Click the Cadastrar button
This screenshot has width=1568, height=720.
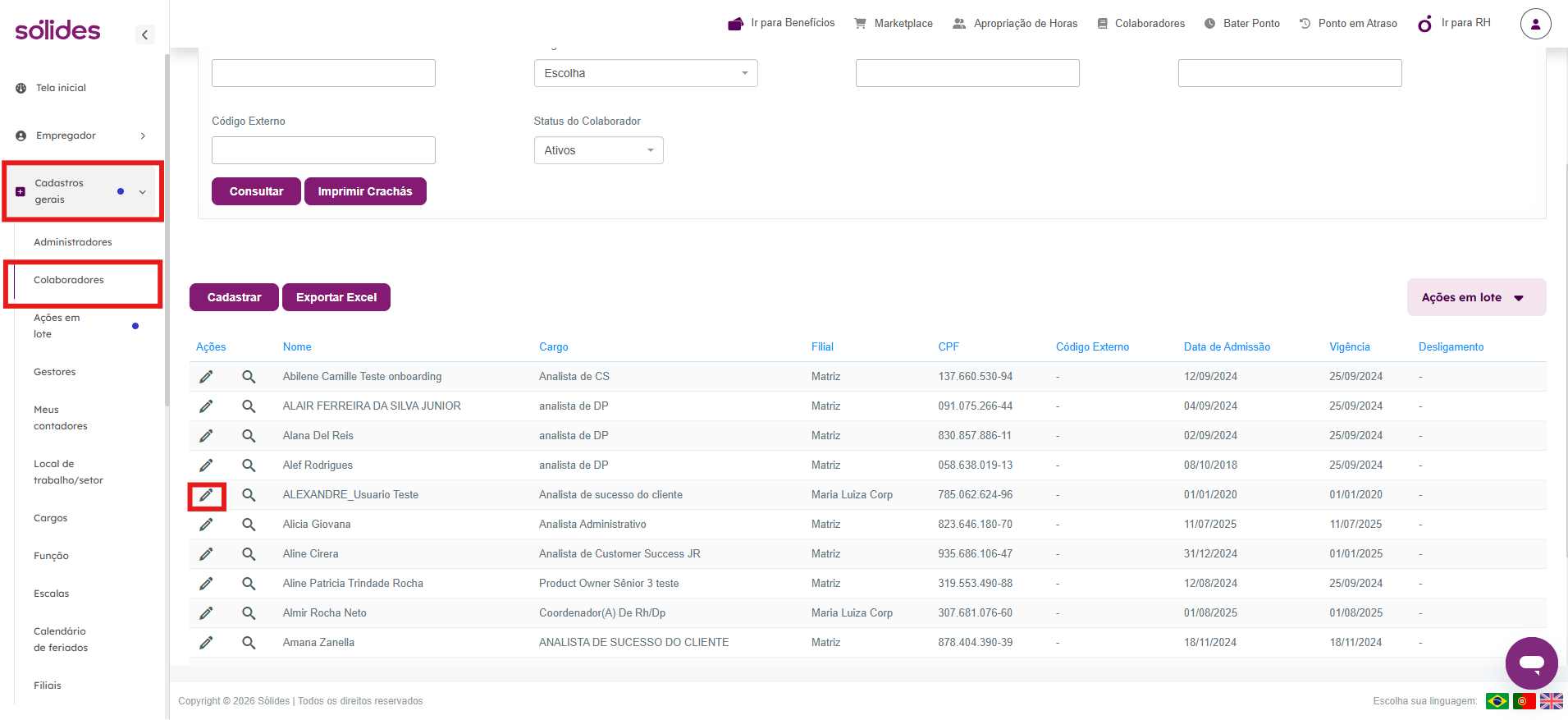tap(234, 297)
